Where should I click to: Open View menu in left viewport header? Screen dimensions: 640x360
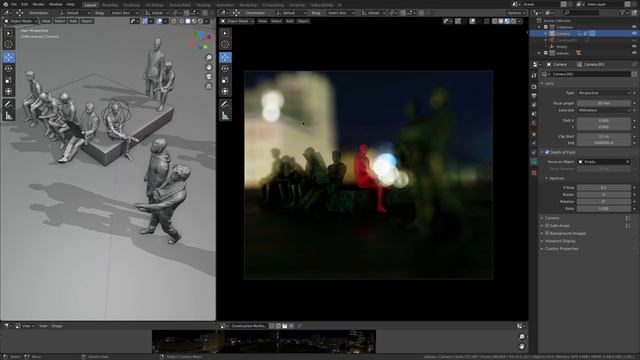[46, 21]
